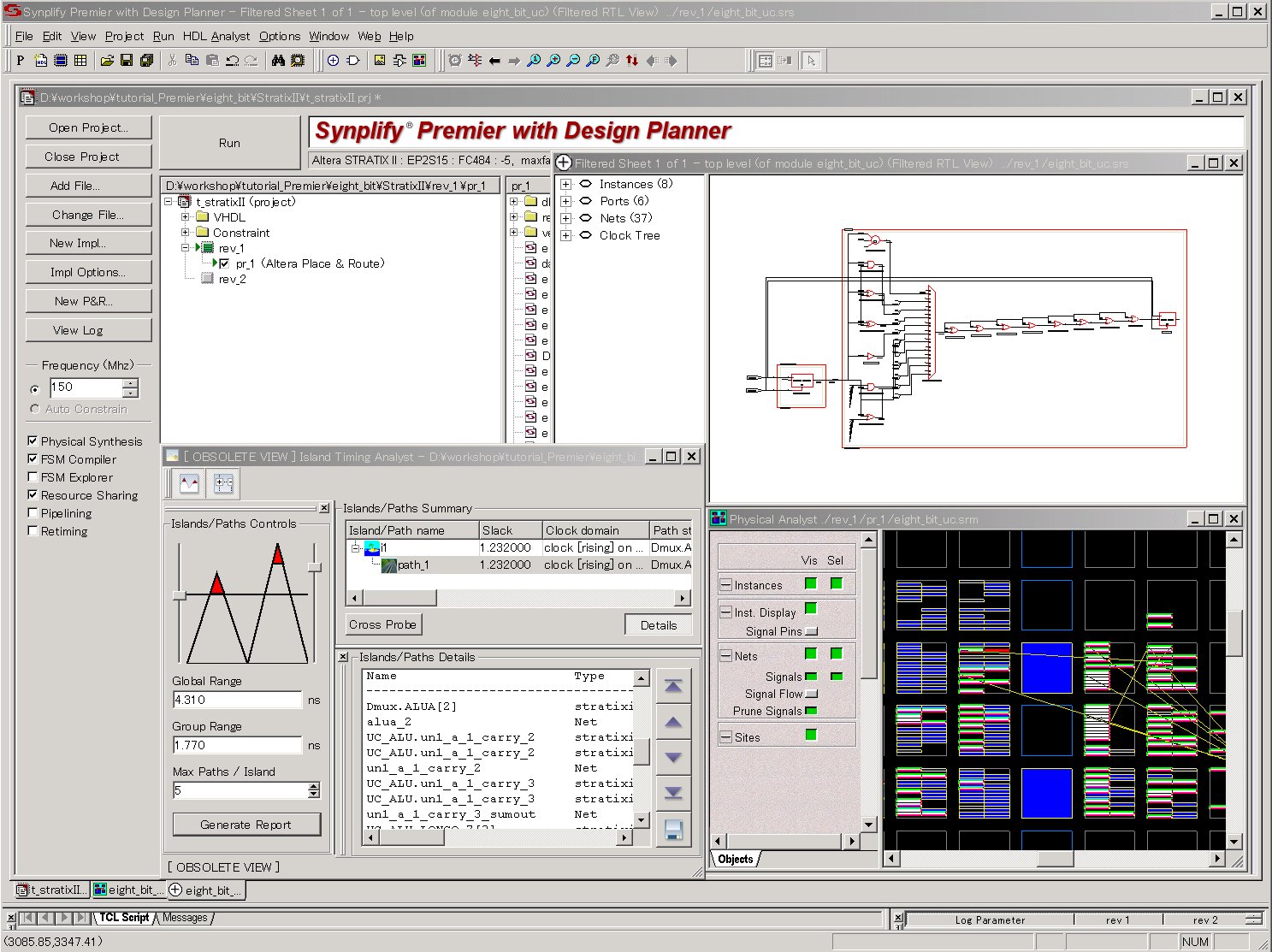Click the red filter schematic toolbar icon

point(475,61)
